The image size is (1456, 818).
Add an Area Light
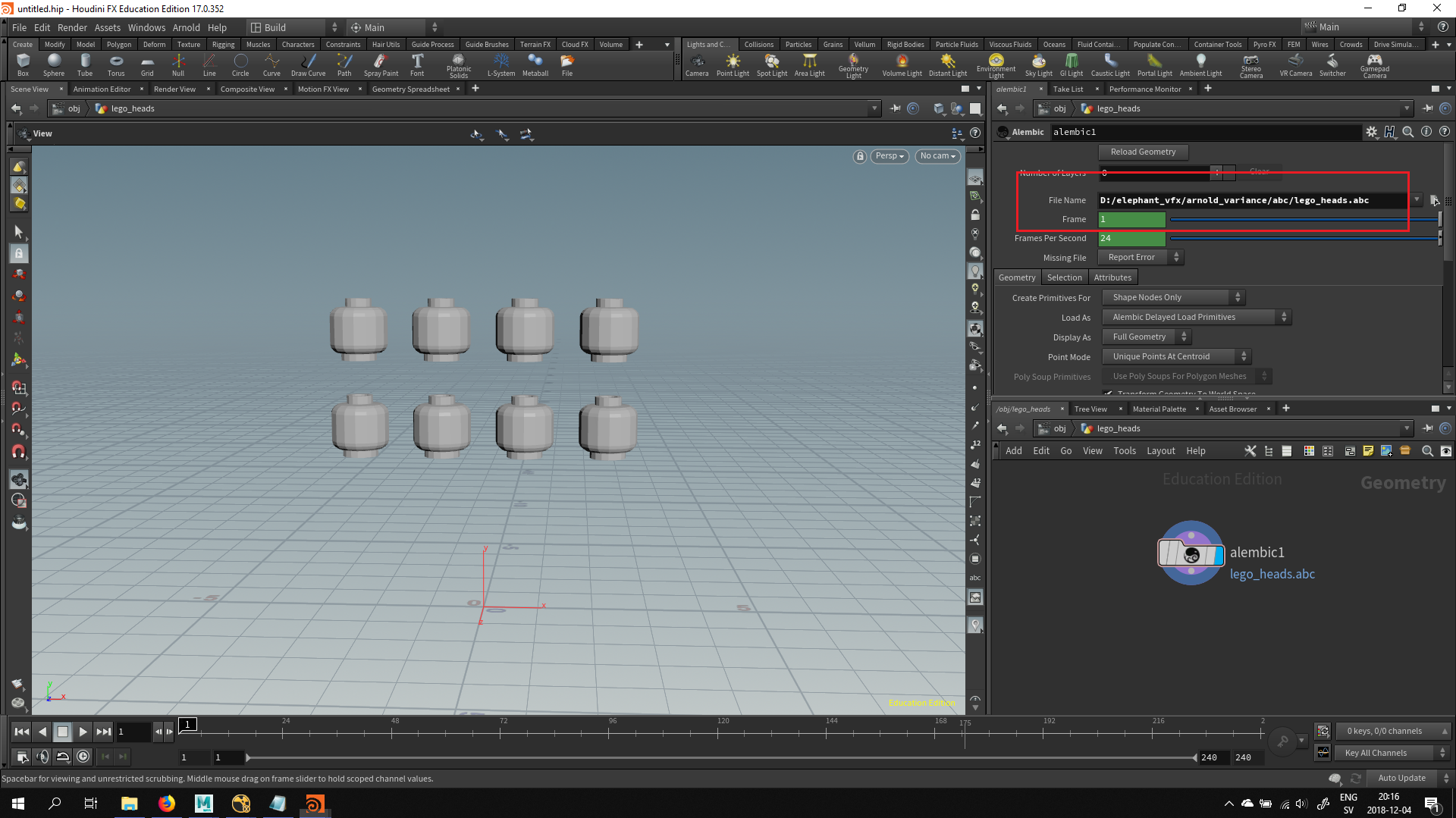[x=810, y=65]
